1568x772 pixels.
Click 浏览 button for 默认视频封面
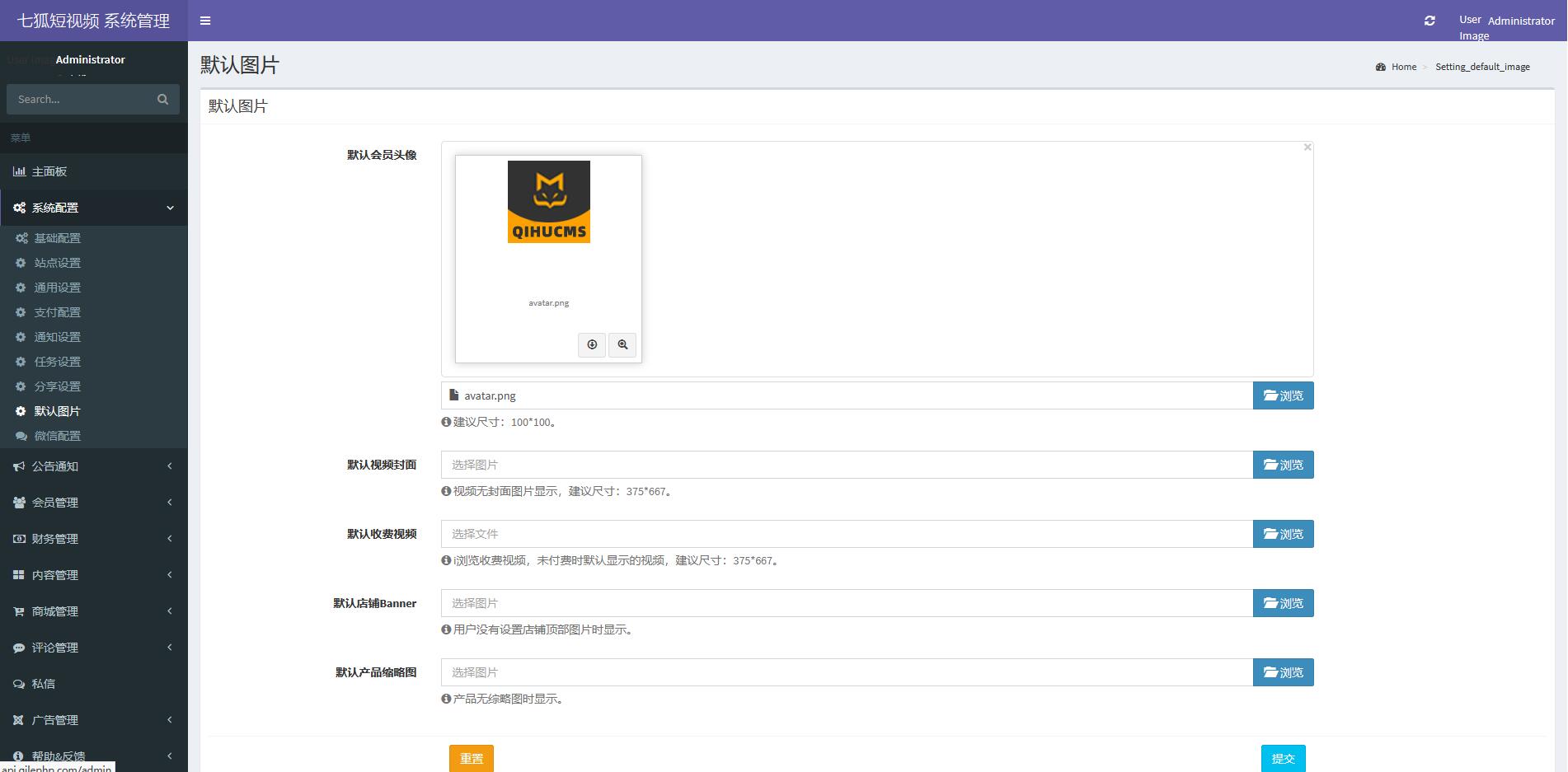tap(1283, 465)
